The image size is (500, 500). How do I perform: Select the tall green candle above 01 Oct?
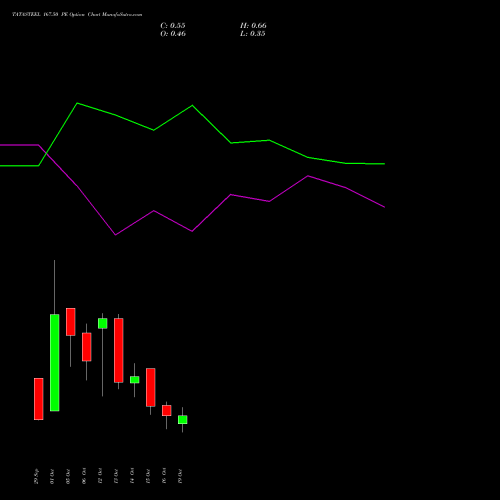(x=55, y=363)
